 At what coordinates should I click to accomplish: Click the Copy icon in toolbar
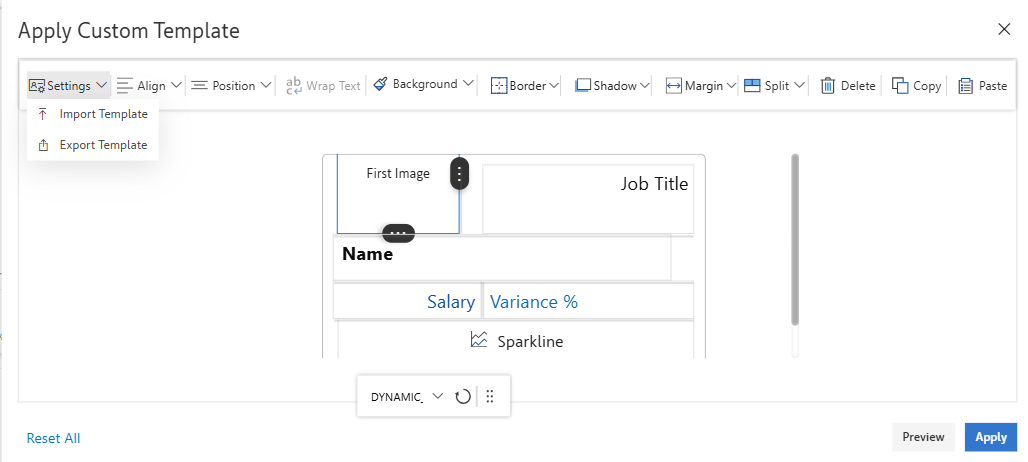900,86
